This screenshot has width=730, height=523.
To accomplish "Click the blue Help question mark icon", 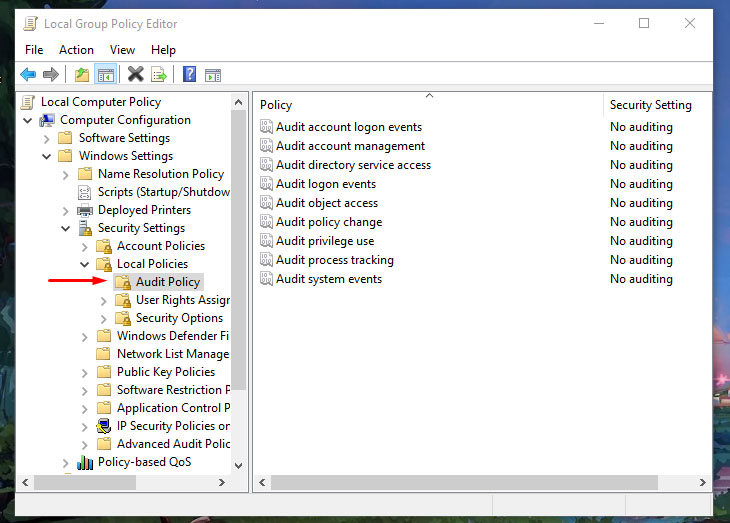I will point(189,75).
